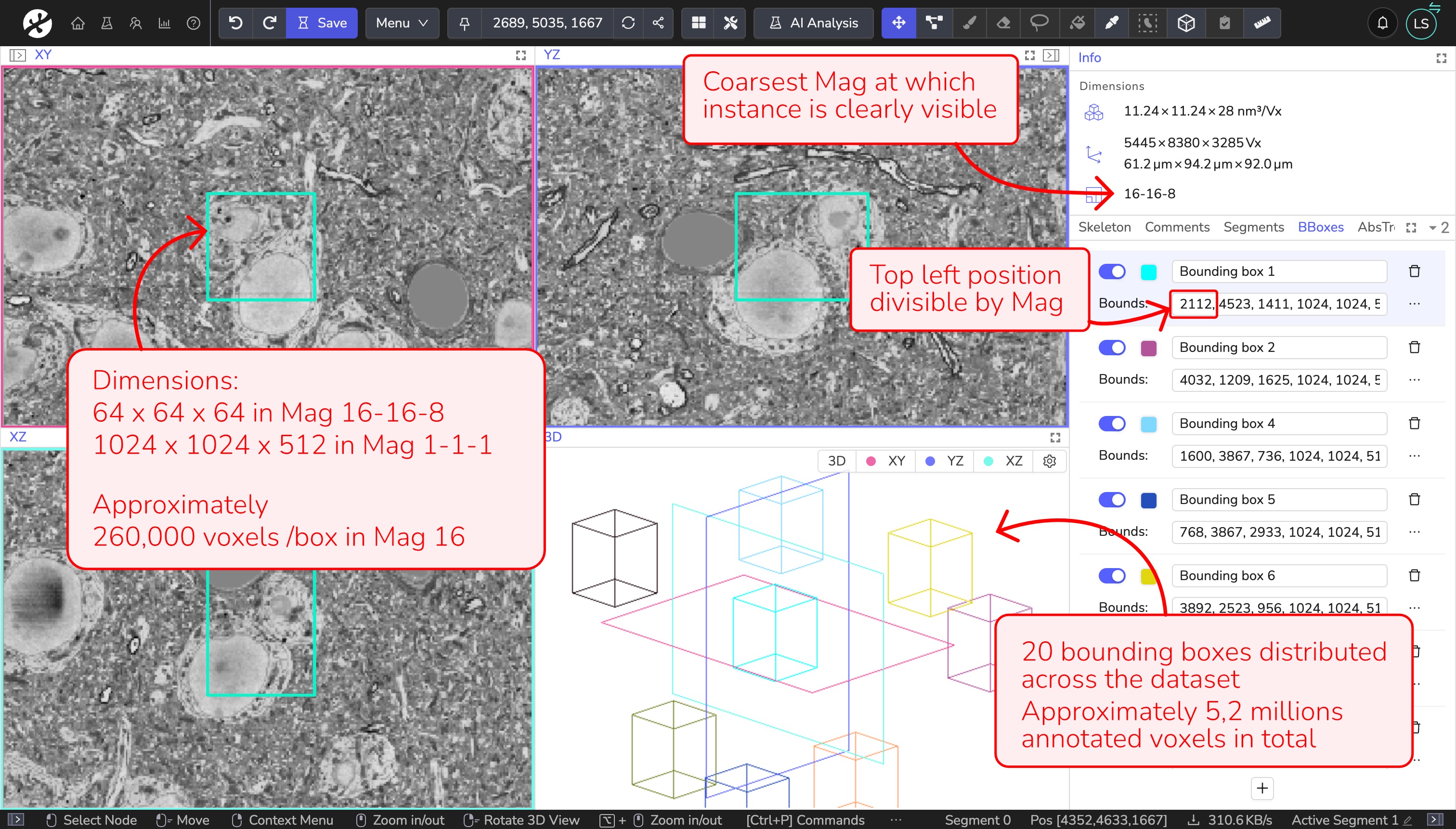Click Bounding box 5 blue color swatch
The height and width of the screenshot is (829, 1456).
pyautogui.click(x=1148, y=500)
